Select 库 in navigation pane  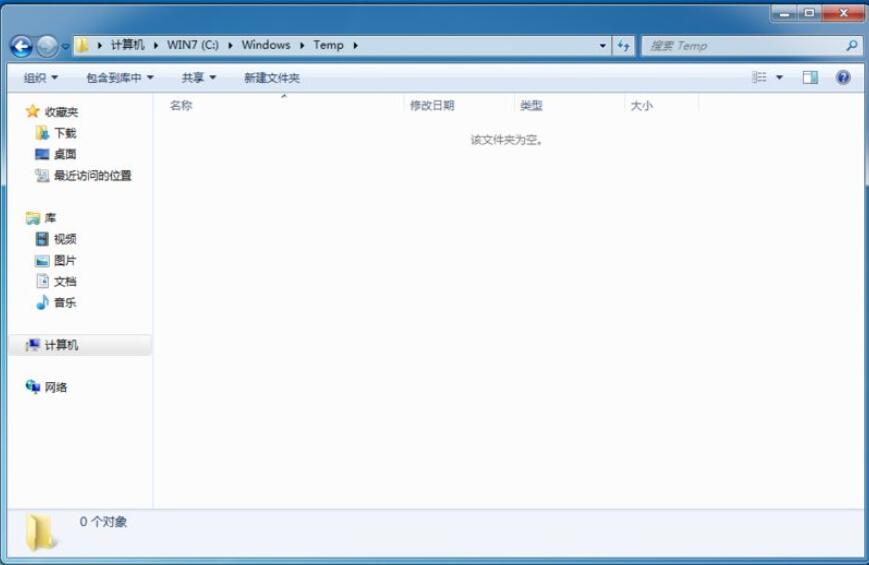[x=50, y=218]
